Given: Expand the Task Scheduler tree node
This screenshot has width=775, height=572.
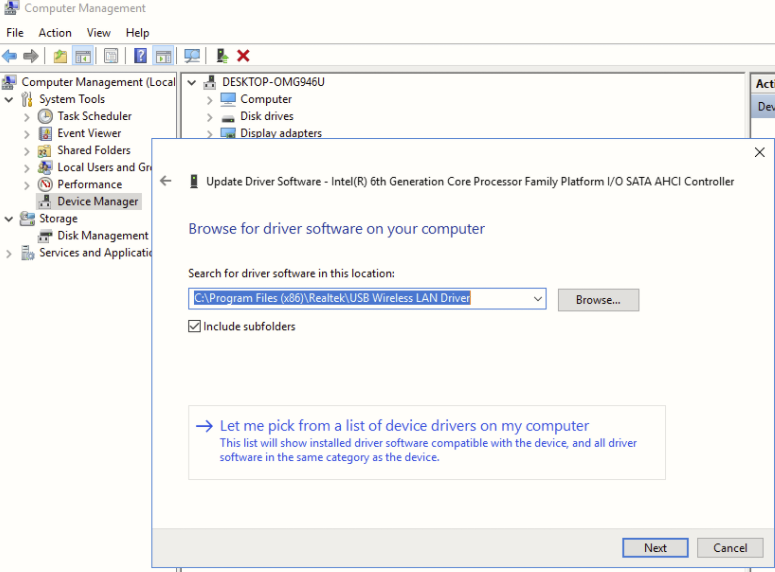Looking at the screenshot, I should click(27, 116).
